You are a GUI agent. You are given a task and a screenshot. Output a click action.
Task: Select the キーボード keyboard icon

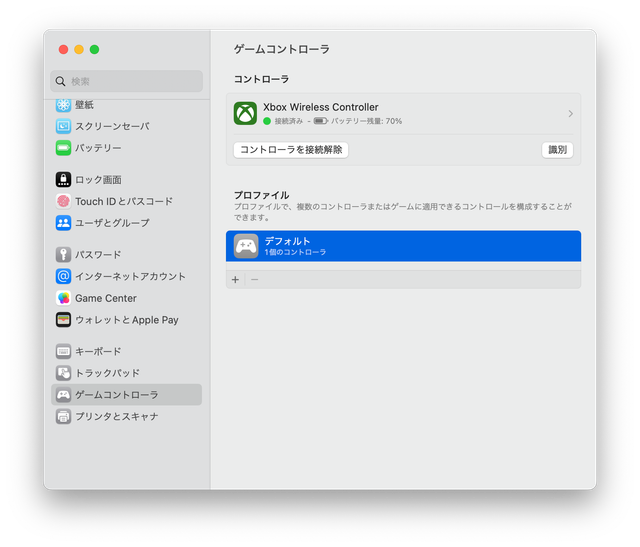63,351
